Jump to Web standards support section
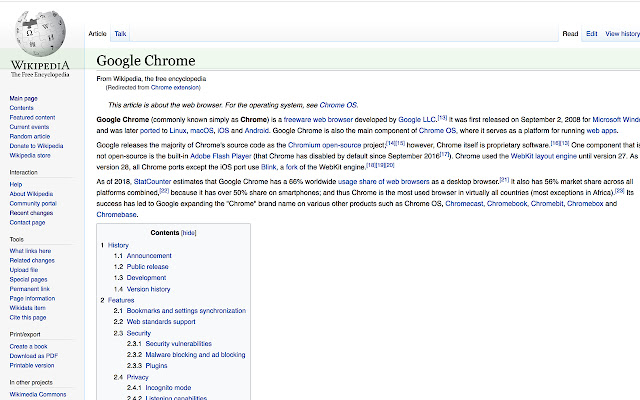The image size is (640, 400). click(161, 322)
